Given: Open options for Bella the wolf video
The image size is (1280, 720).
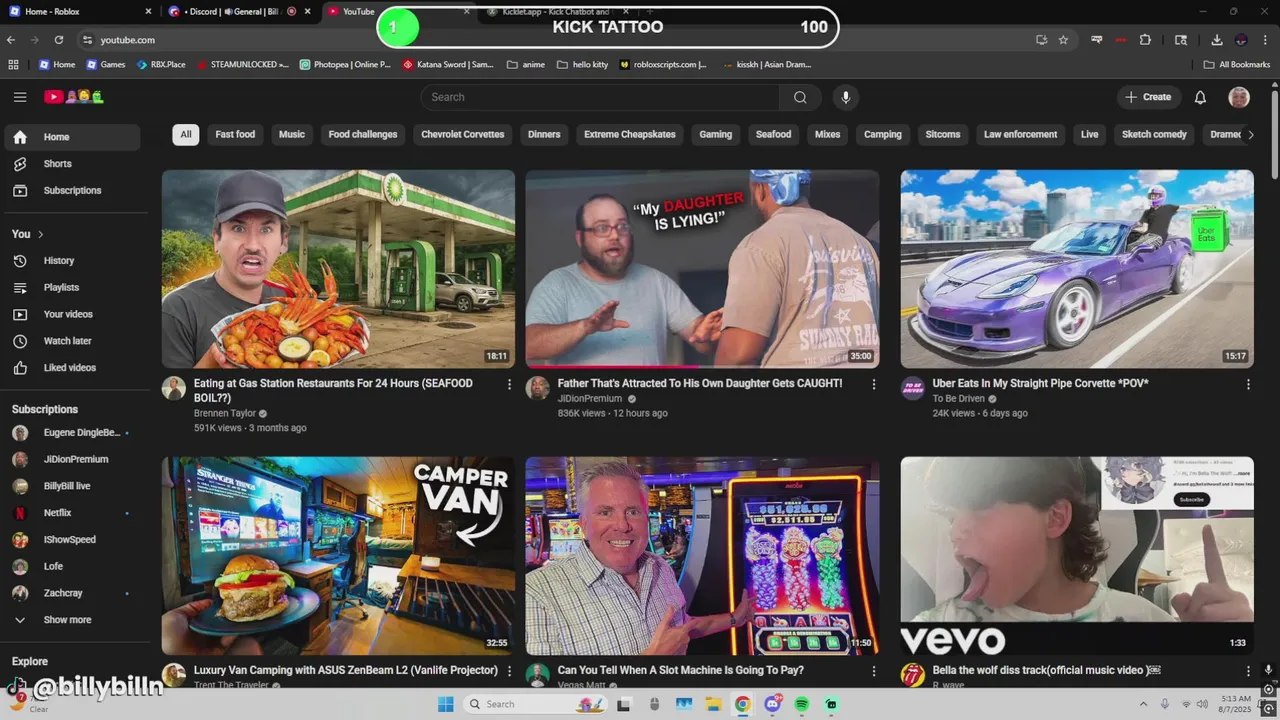Looking at the screenshot, I should pyautogui.click(x=1248, y=671).
